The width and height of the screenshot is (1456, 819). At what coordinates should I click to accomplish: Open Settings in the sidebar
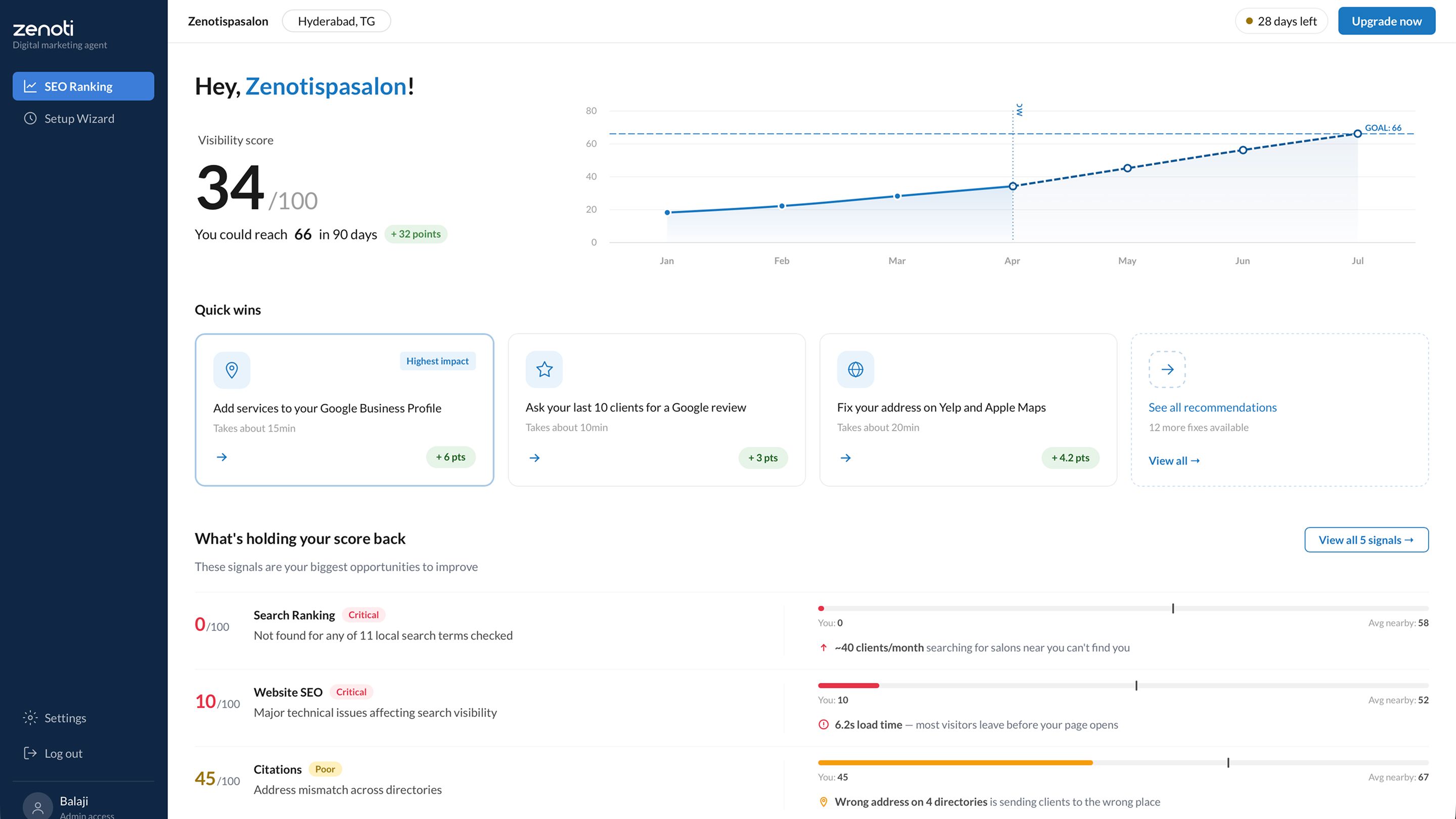(64, 718)
